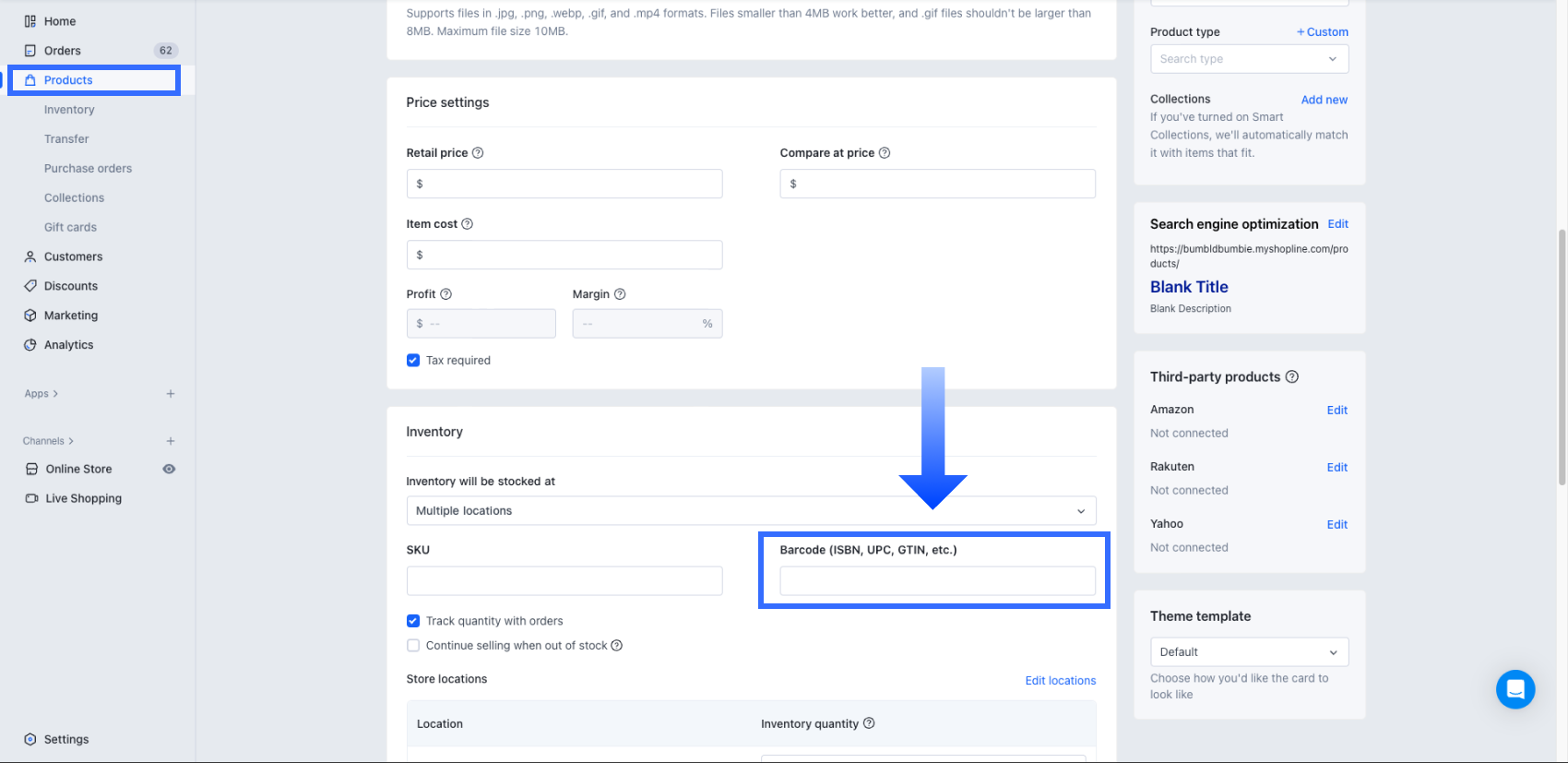1568x763 pixels.
Task: Click the Item cost help icon
Action: pyautogui.click(x=467, y=224)
